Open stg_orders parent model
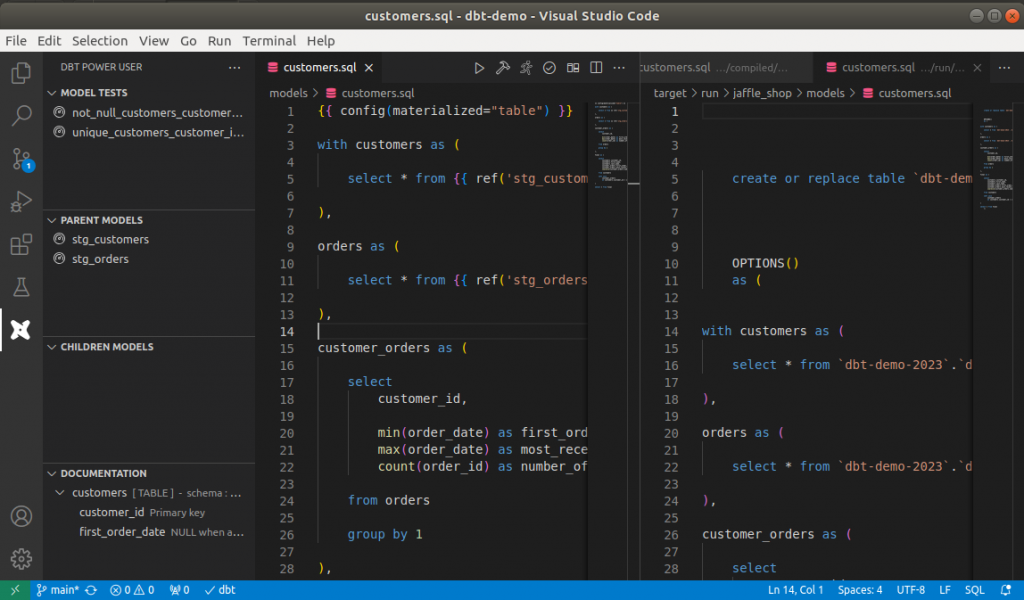 [150, 259]
